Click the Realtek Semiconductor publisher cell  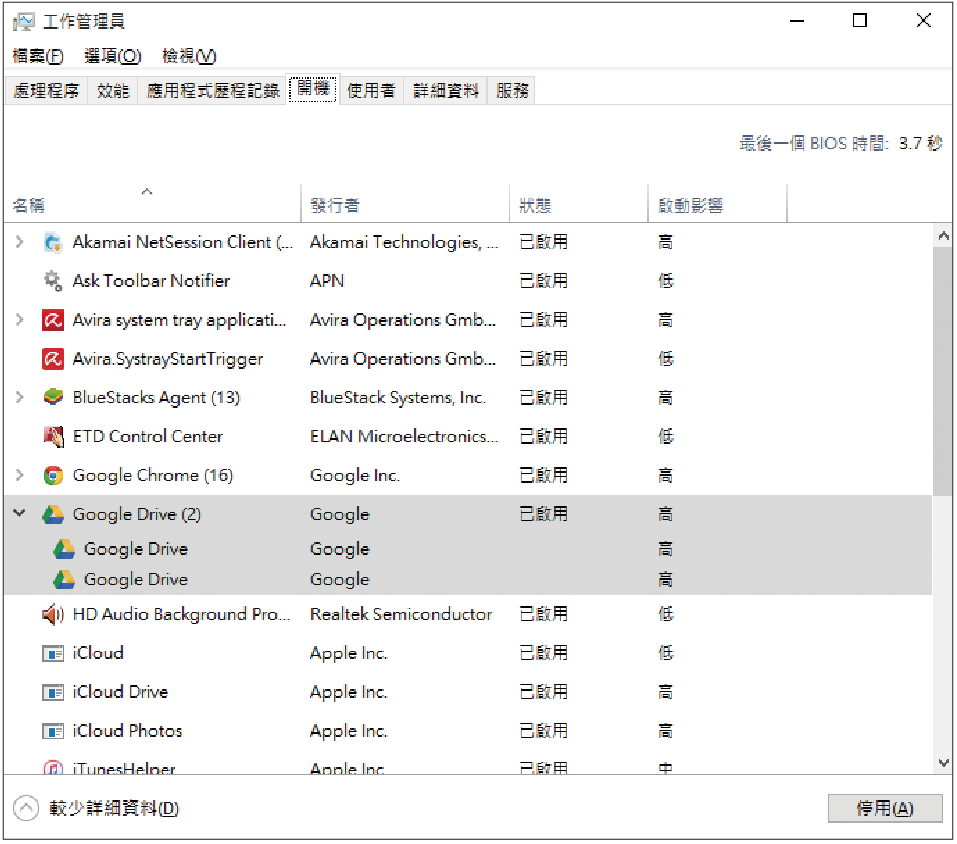(x=401, y=615)
